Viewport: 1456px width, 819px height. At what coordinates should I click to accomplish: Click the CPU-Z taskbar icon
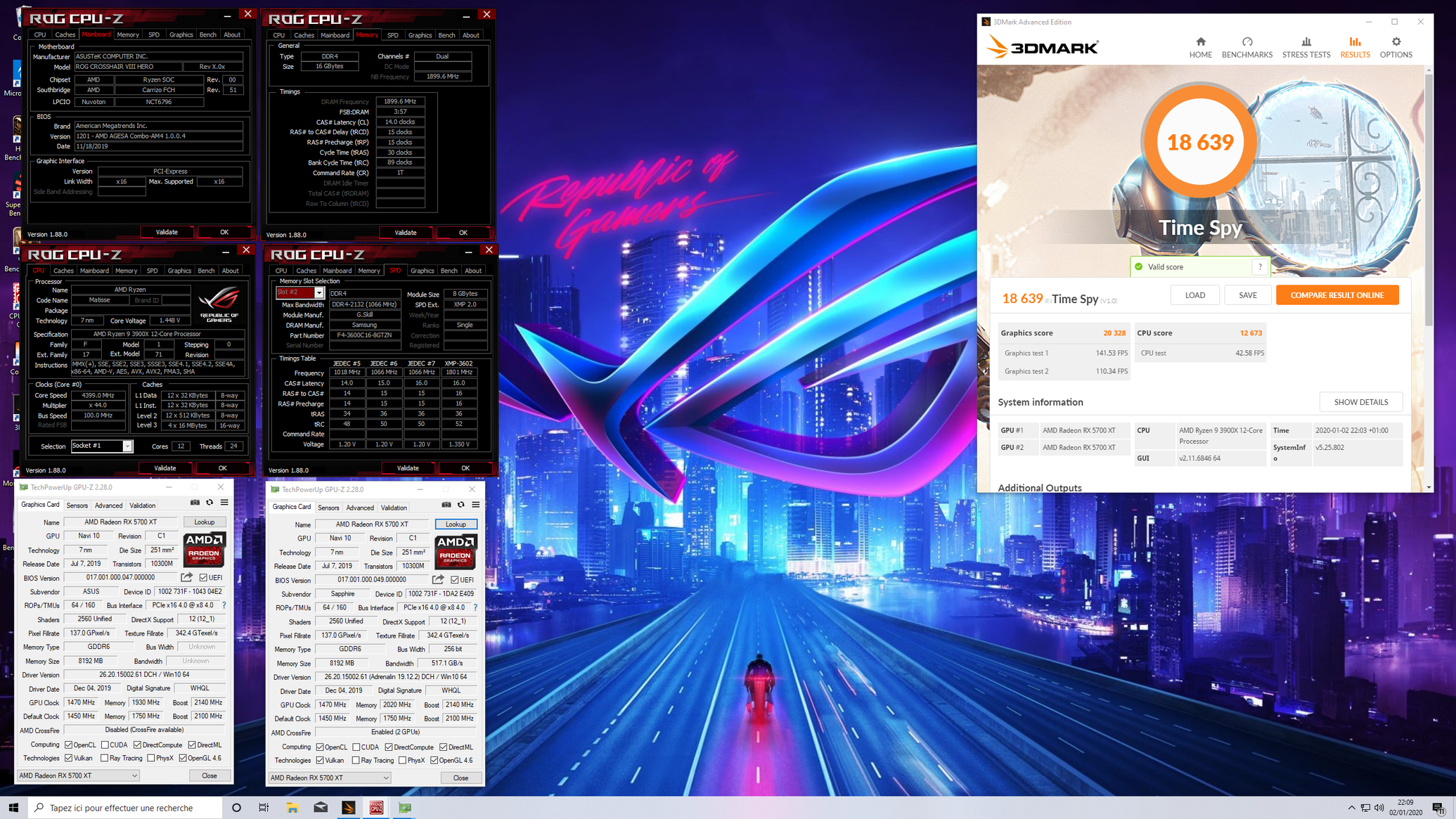point(376,808)
